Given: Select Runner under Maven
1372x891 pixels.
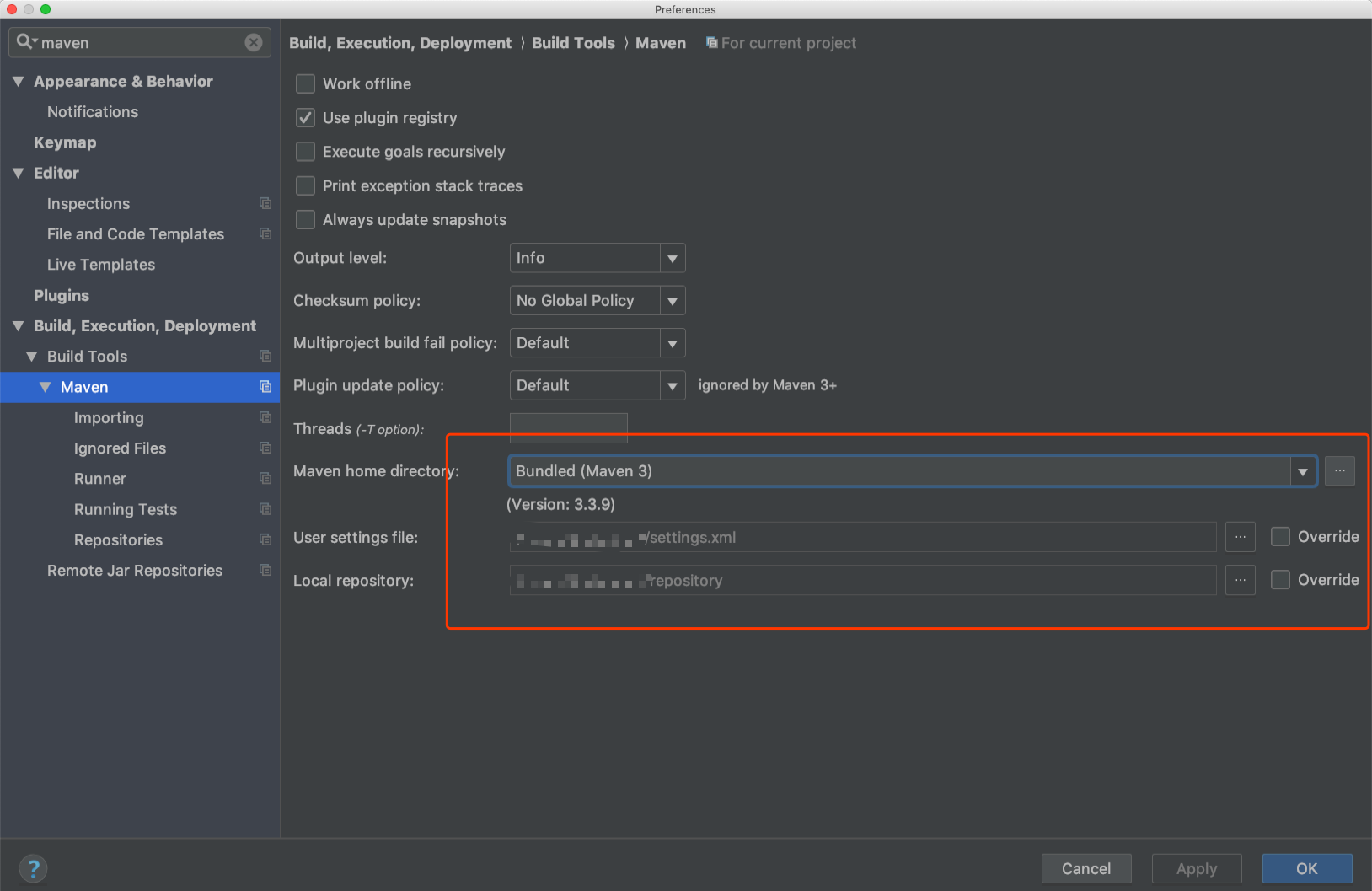Looking at the screenshot, I should pyautogui.click(x=100, y=478).
